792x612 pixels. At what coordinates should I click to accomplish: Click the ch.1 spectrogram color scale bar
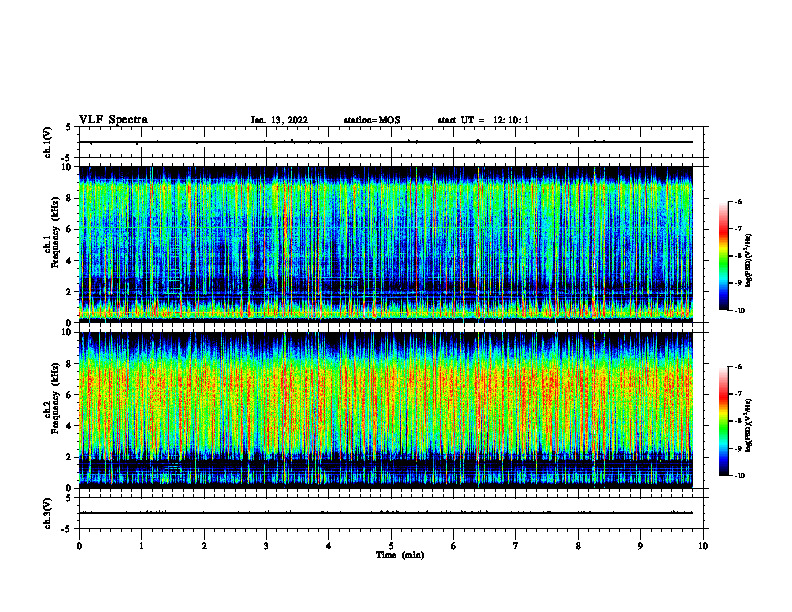click(723, 256)
